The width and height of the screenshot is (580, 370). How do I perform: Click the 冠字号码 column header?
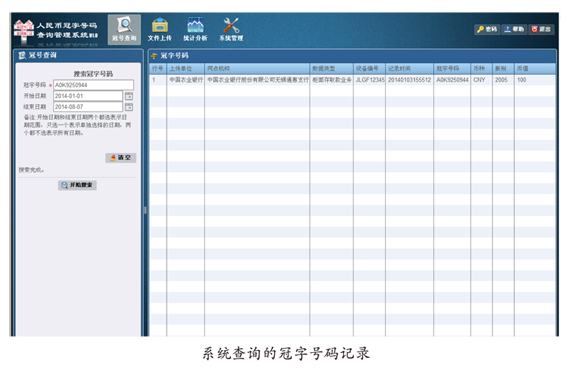pos(452,68)
